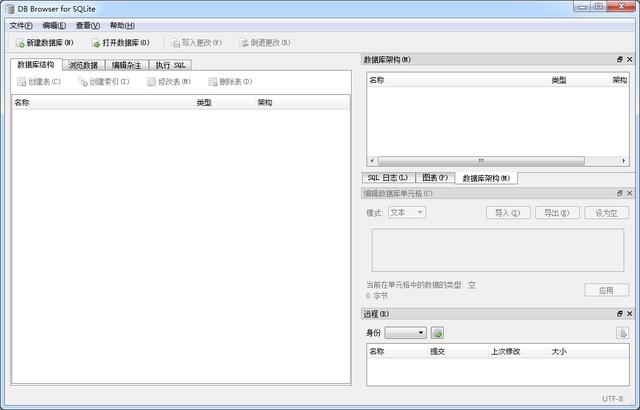This screenshot has width=640, height=410.
Task: Click the 修改表 (Modify Table) icon
Action: (151, 82)
